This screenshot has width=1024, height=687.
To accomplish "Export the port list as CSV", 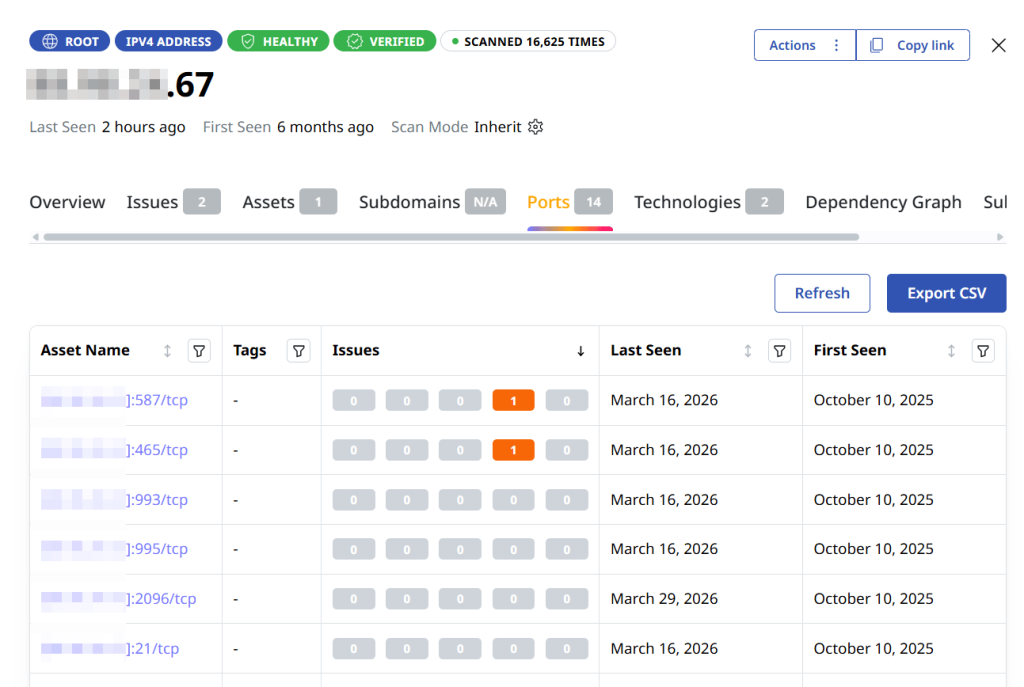I will (946, 293).
